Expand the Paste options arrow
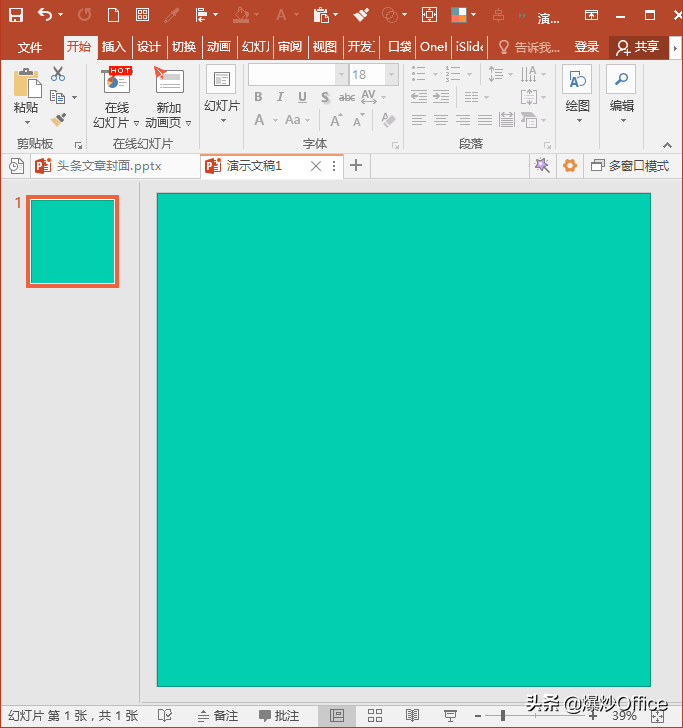Image resolution: width=683 pixels, height=728 pixels. click(x=27, y=122)
